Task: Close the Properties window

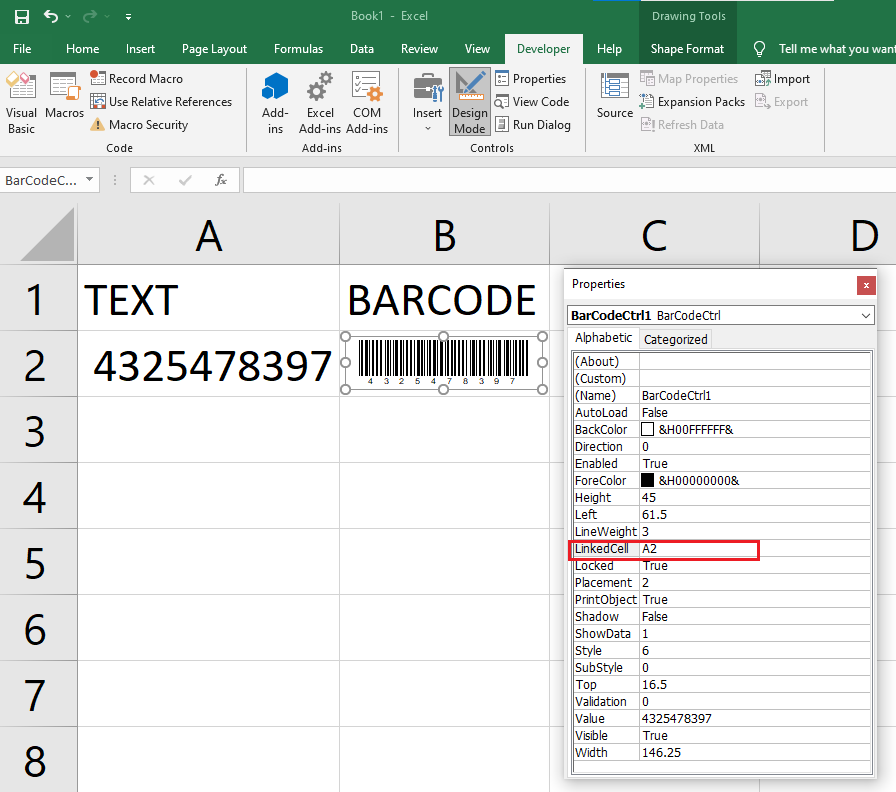Action: tap(866, 285)
